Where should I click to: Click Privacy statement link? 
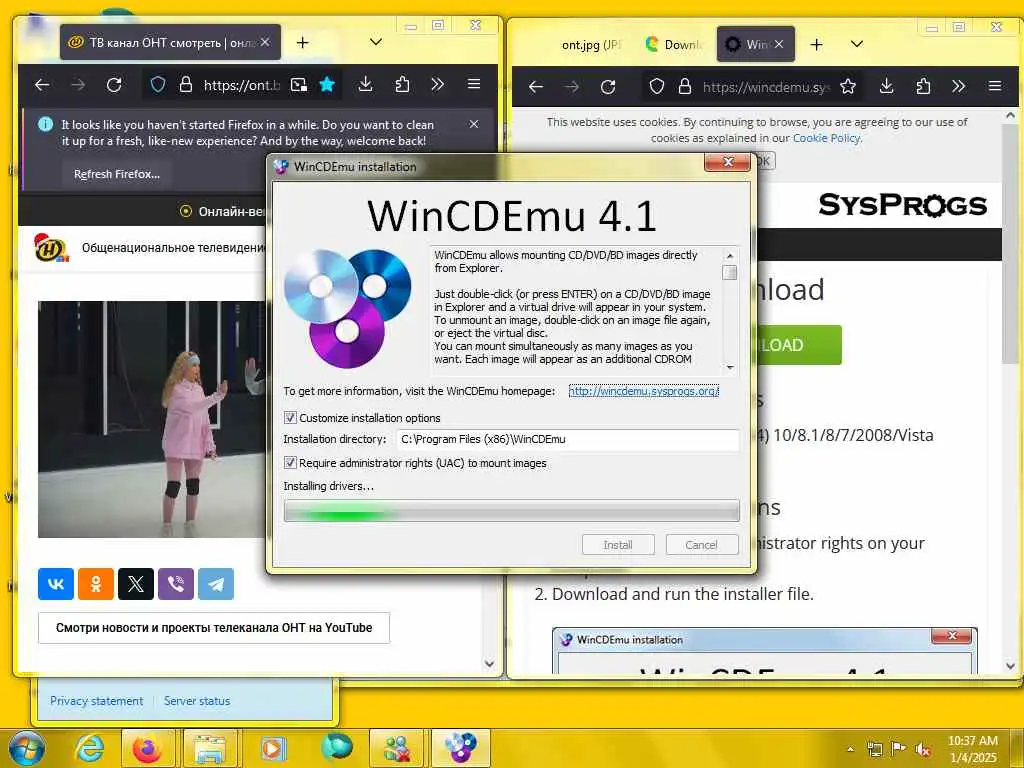point(97,701)
